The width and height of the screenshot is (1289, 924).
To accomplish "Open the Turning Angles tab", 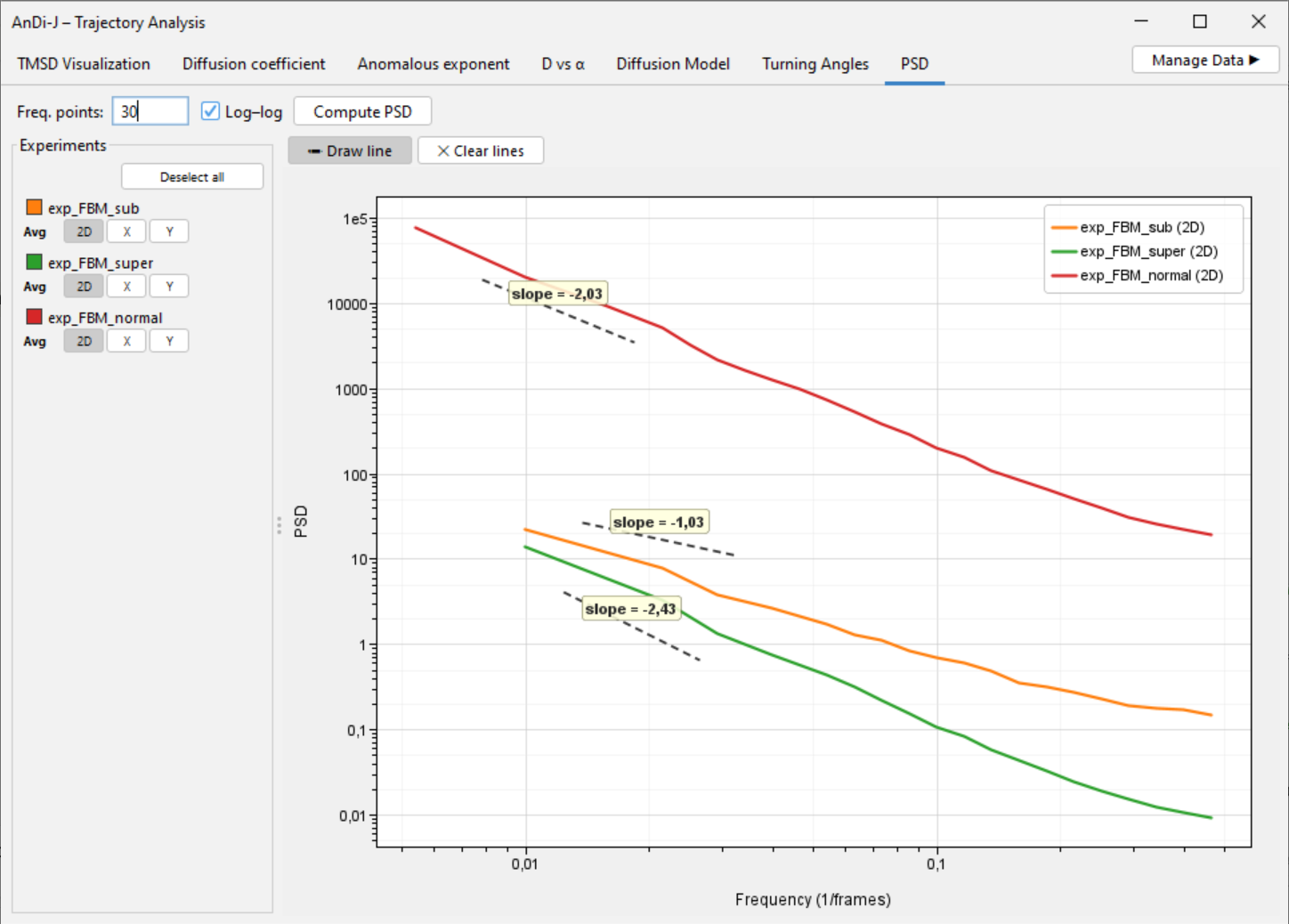I will [815, 64].
